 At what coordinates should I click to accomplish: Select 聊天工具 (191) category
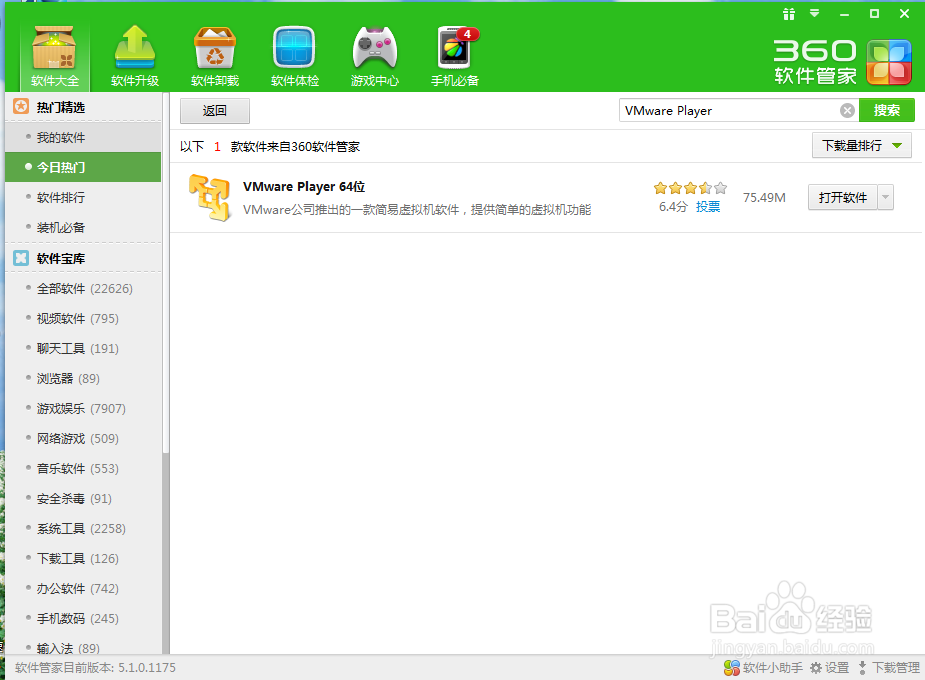pyautogui.click(x=83, y=349)
